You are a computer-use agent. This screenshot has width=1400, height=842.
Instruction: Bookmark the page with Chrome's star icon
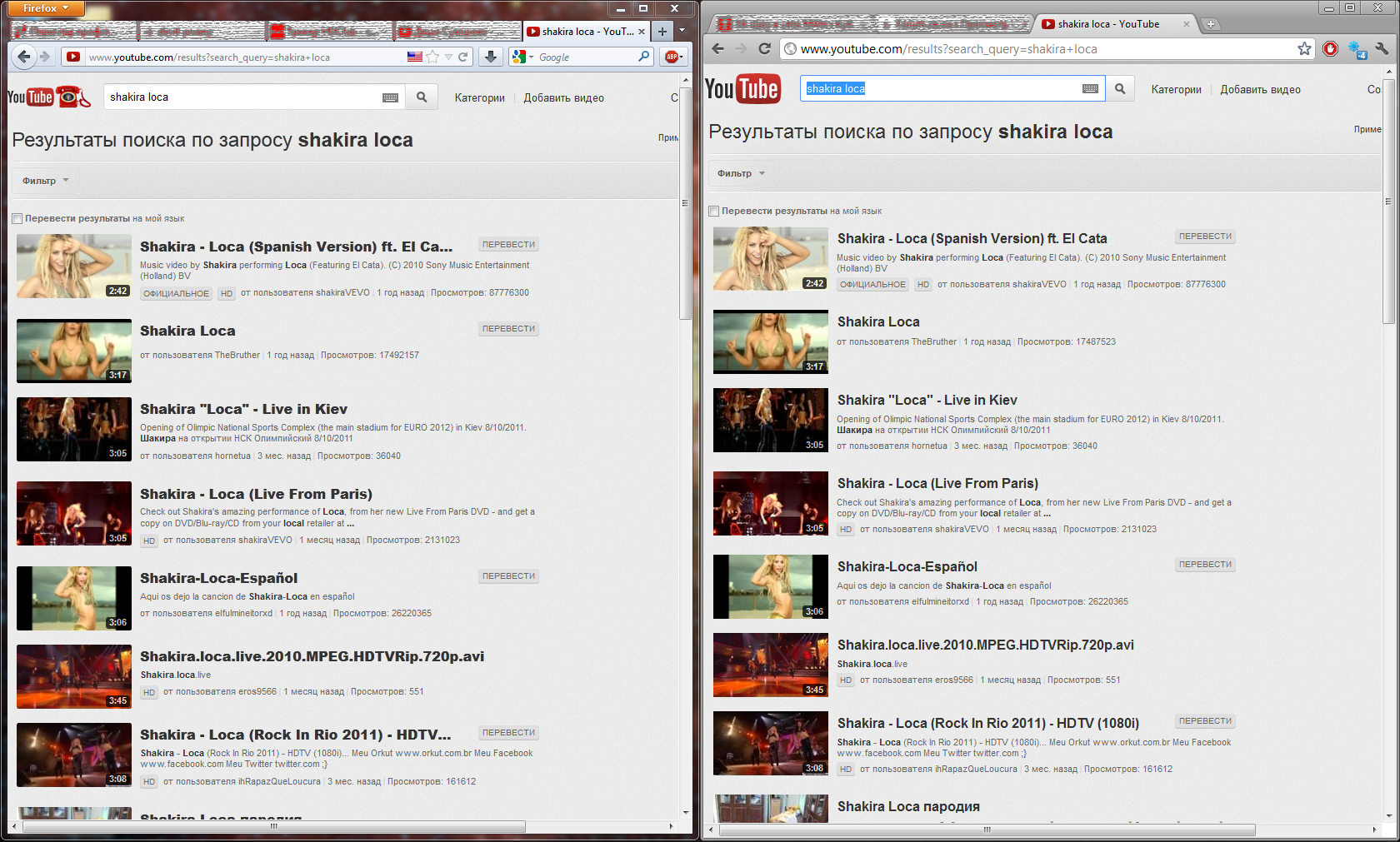[x=1304, y=48]
